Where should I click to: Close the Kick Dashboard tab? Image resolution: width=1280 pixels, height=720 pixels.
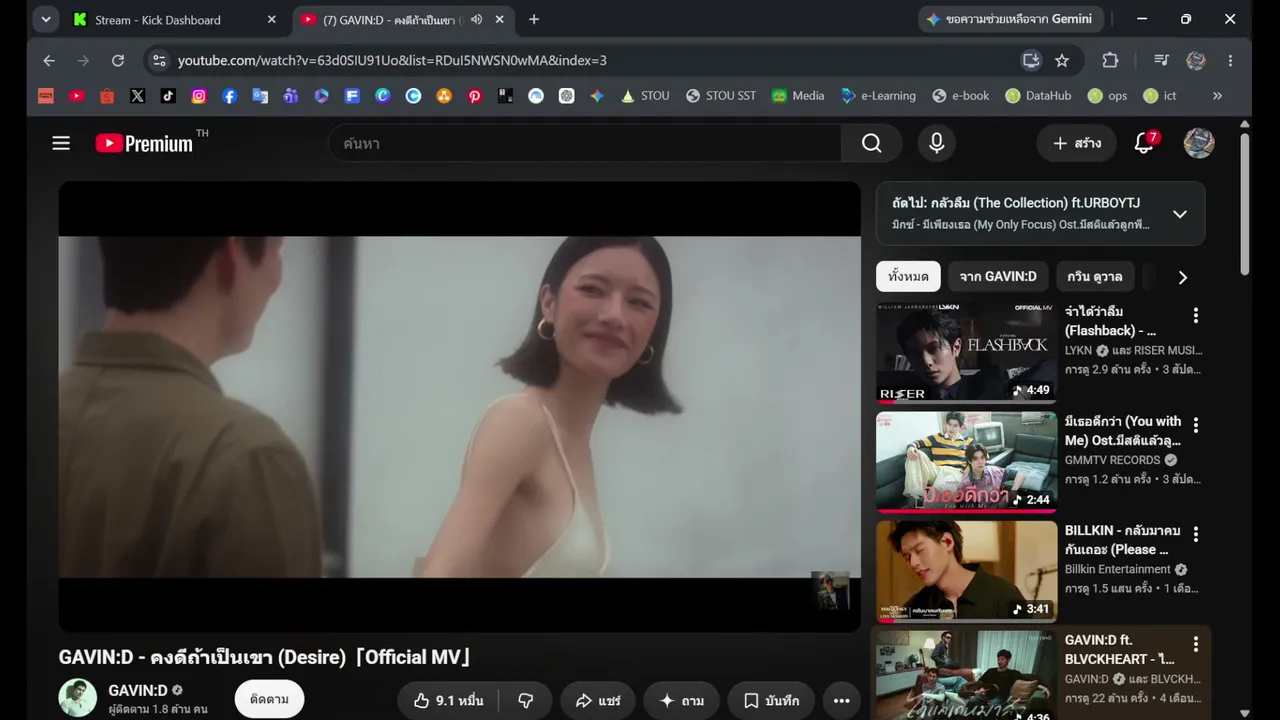(271, 19)
